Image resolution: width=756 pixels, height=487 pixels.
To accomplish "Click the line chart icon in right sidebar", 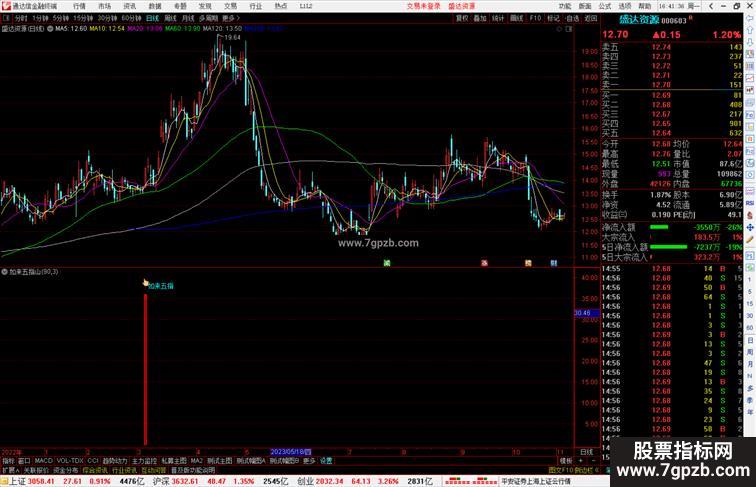I will point(750,79).
